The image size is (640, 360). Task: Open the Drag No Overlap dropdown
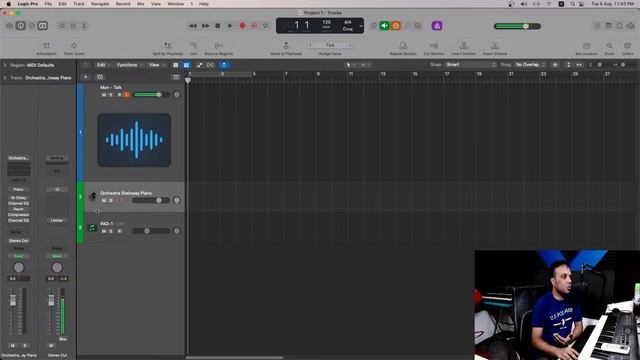point(530,64)
